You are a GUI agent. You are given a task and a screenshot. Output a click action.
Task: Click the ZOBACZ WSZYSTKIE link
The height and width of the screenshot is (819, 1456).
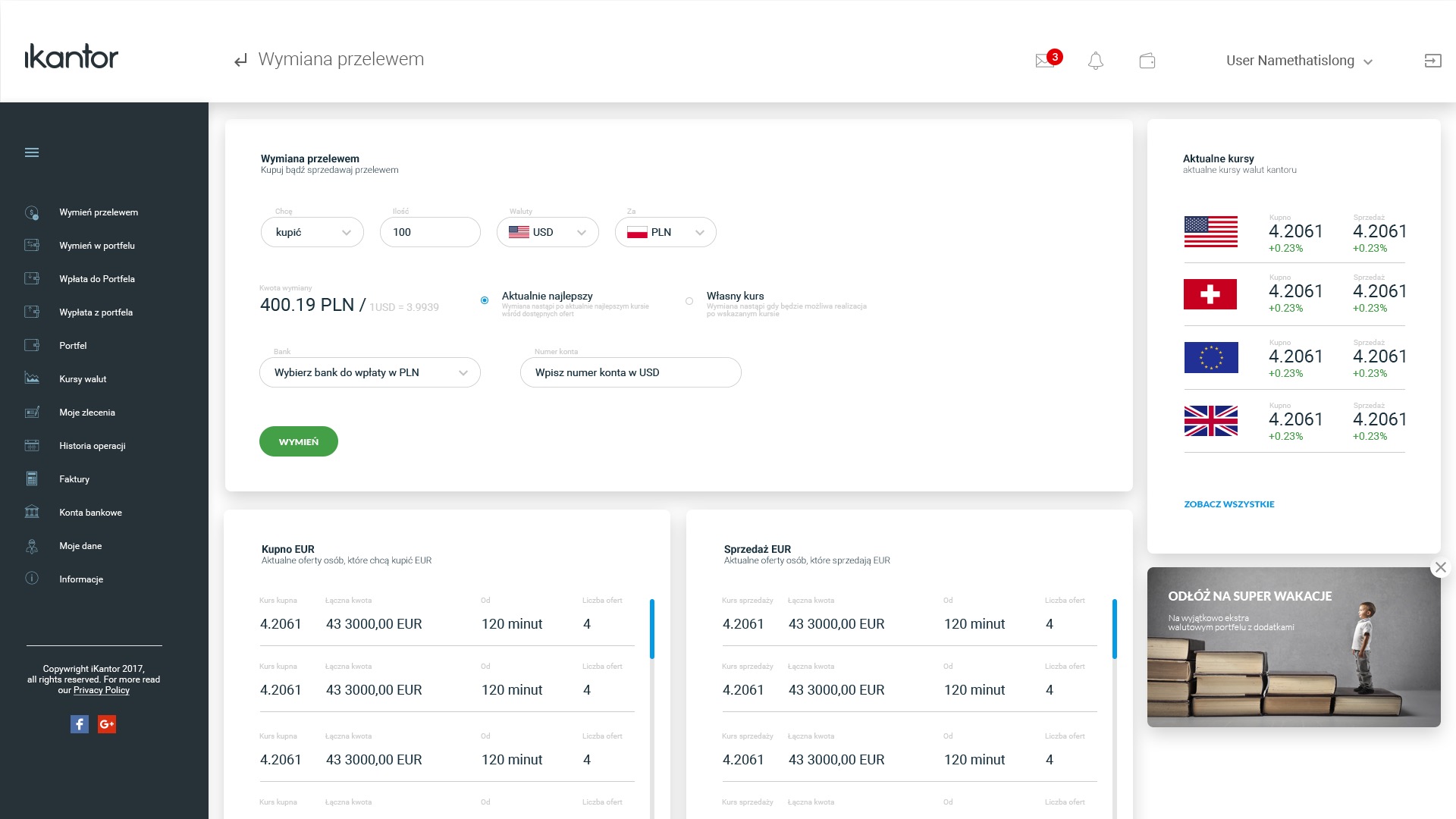click(1229, 504)
